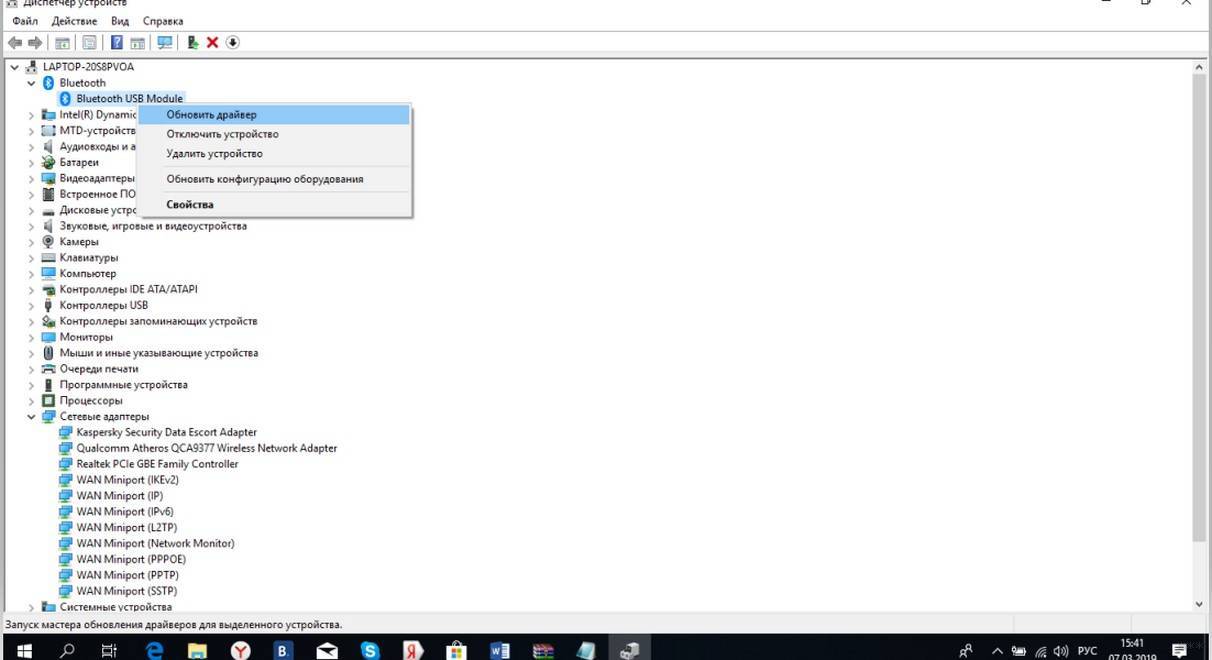
Task: Collapse the LAPTOP-20S8PVOA root node
Action: (x=14, y=67)
